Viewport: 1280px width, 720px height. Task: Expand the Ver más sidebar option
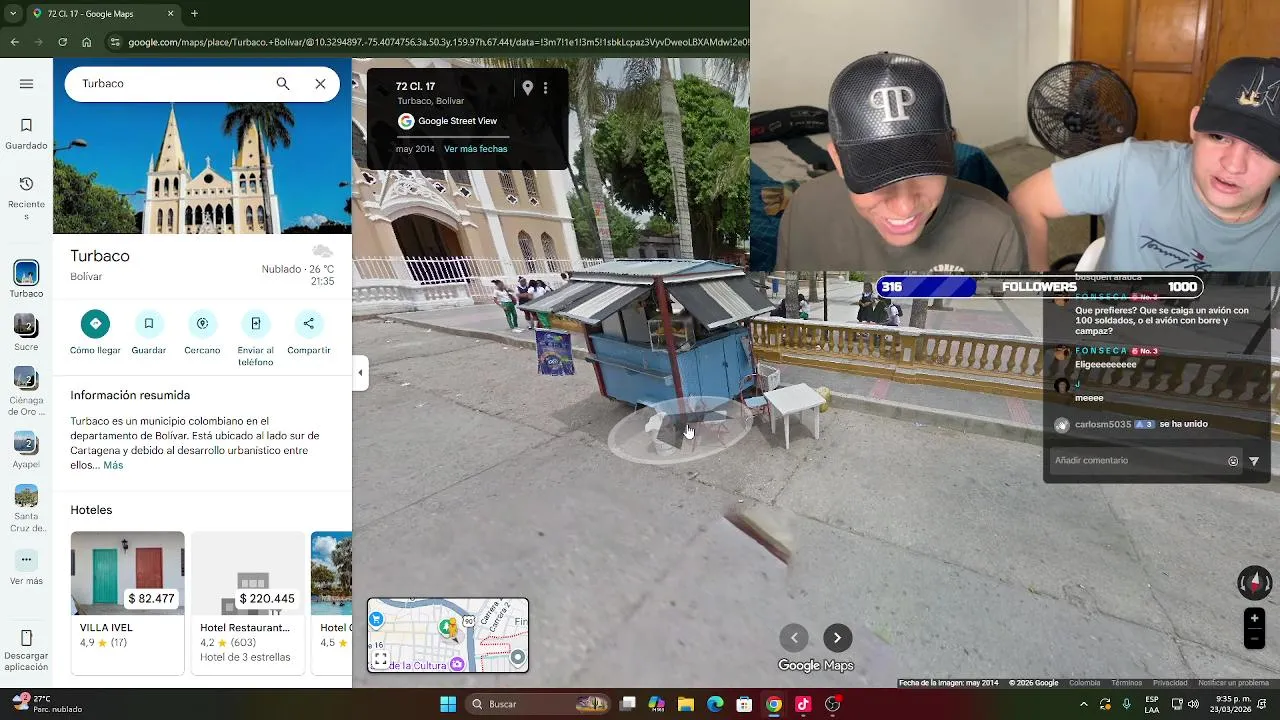click(x=26, y=568)
